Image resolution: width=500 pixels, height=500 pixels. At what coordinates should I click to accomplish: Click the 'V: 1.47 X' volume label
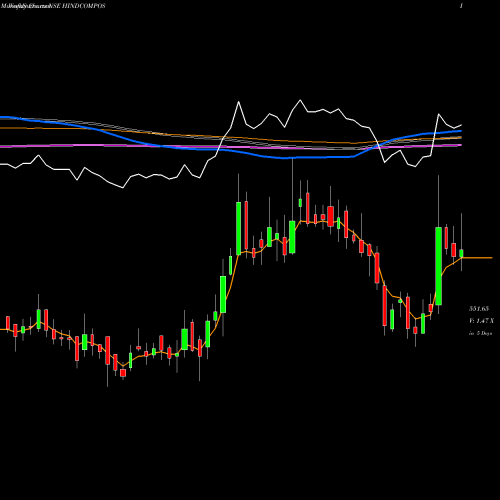481,321
